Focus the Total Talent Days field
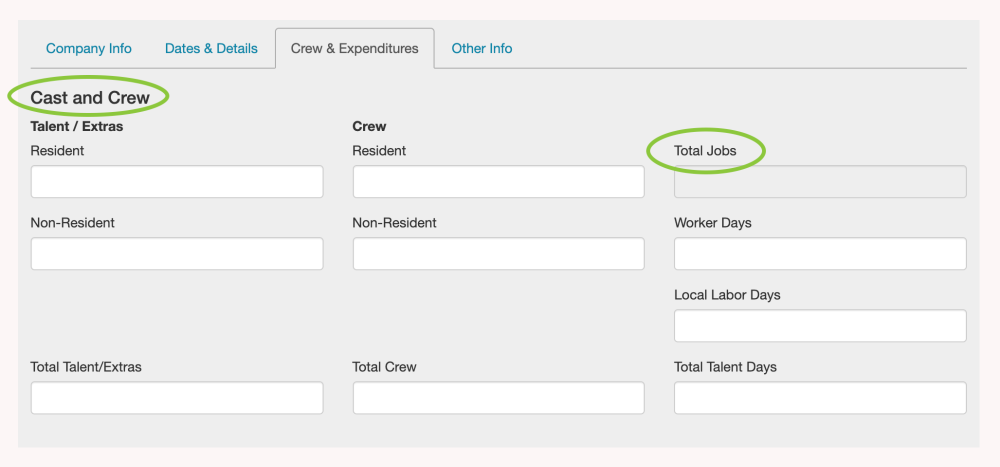The image size is (1000, 467). tap(820, 398)
